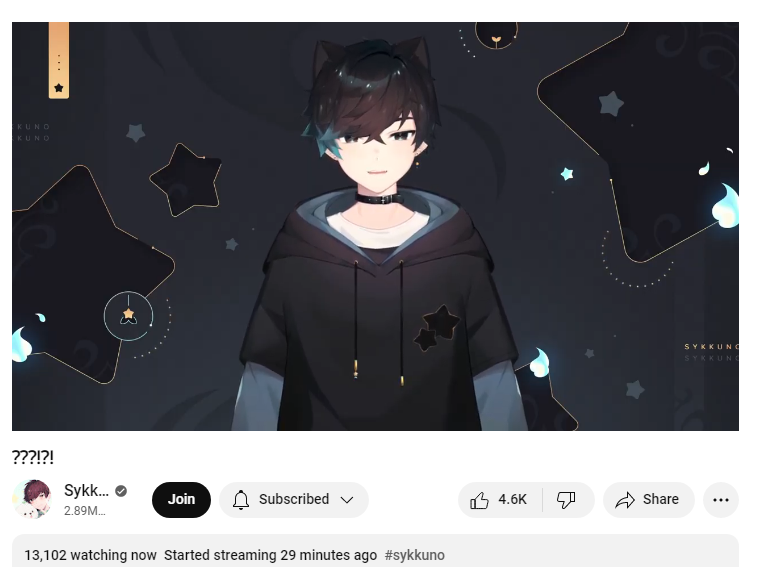Click the orange star ribbon in video

click(59, 60)
